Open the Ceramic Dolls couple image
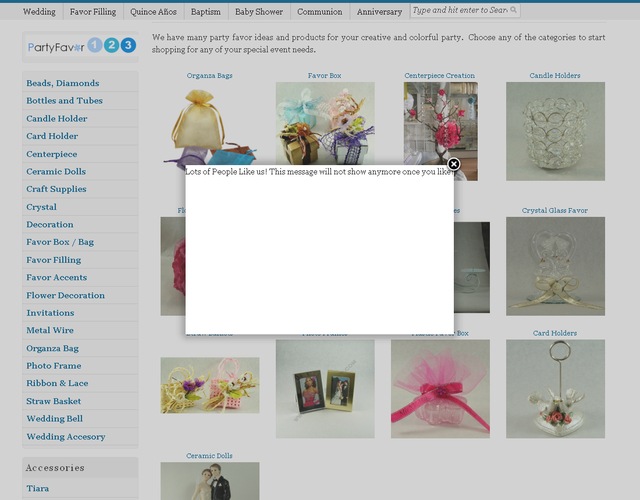 pyautogui.click(x=210, y=481)
